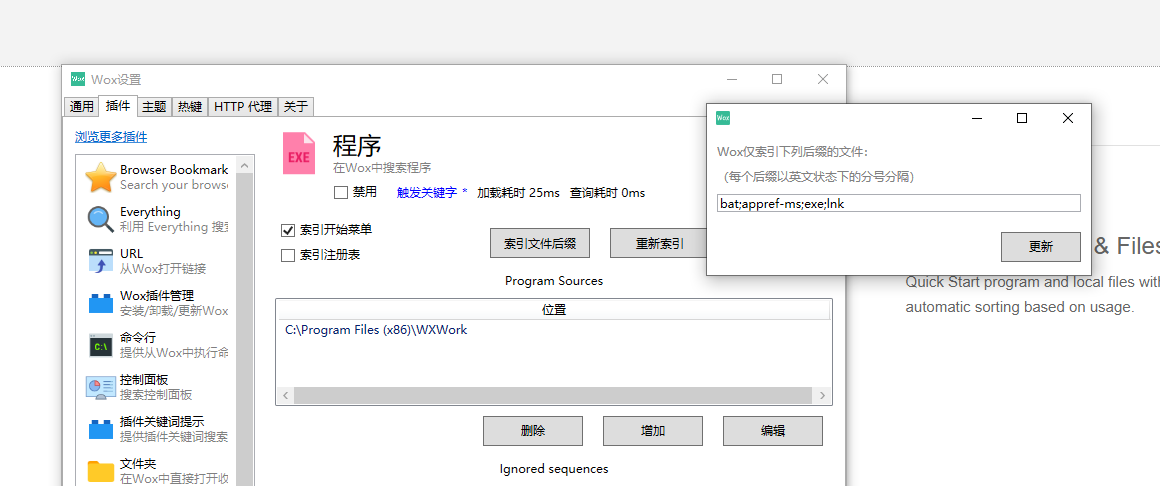Switch to the 通用 tab
The width and height of the screenshot is (1160, 486).
pos(82,107)
